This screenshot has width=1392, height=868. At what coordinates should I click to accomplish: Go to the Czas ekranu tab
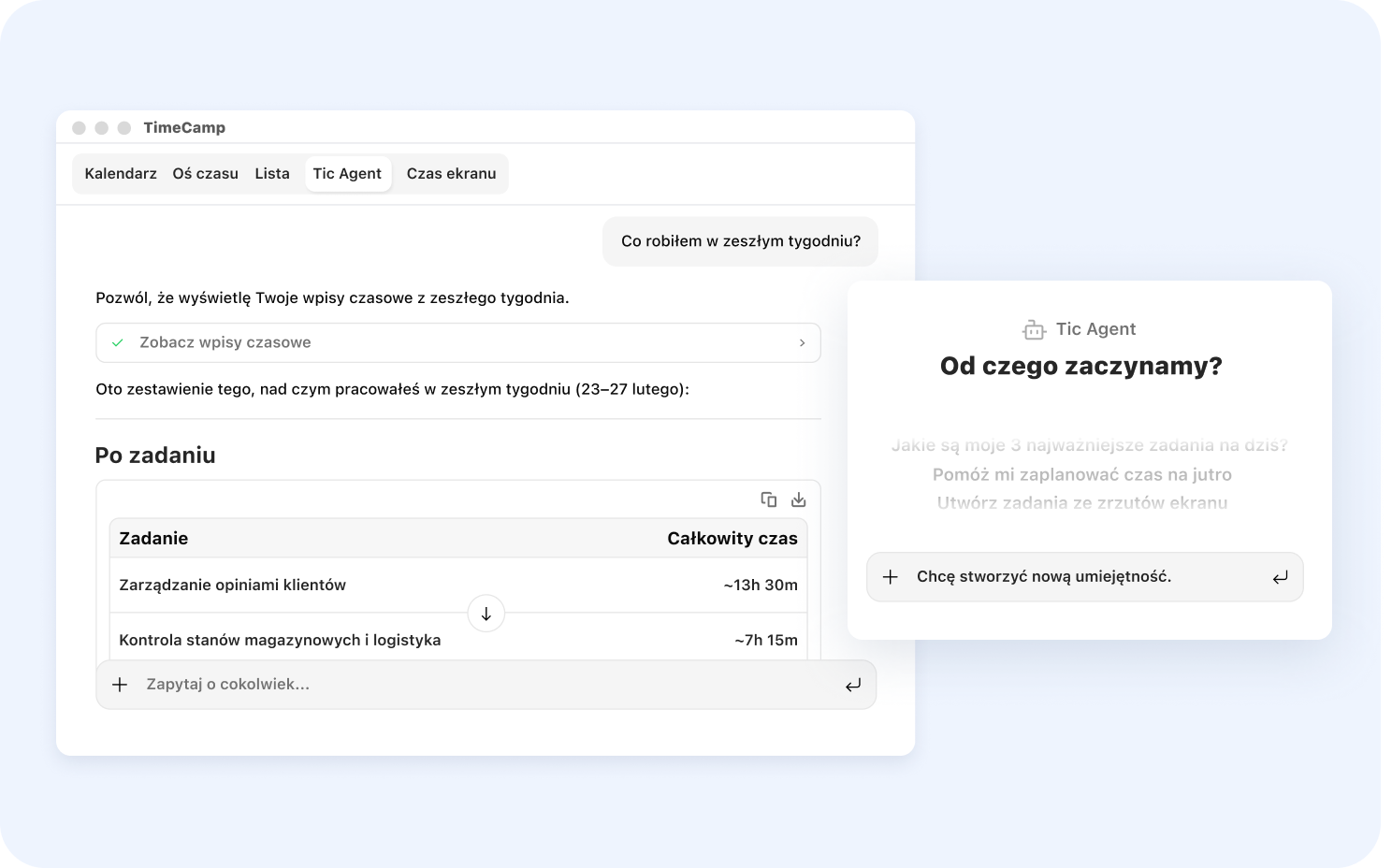[x=451, y=174]
